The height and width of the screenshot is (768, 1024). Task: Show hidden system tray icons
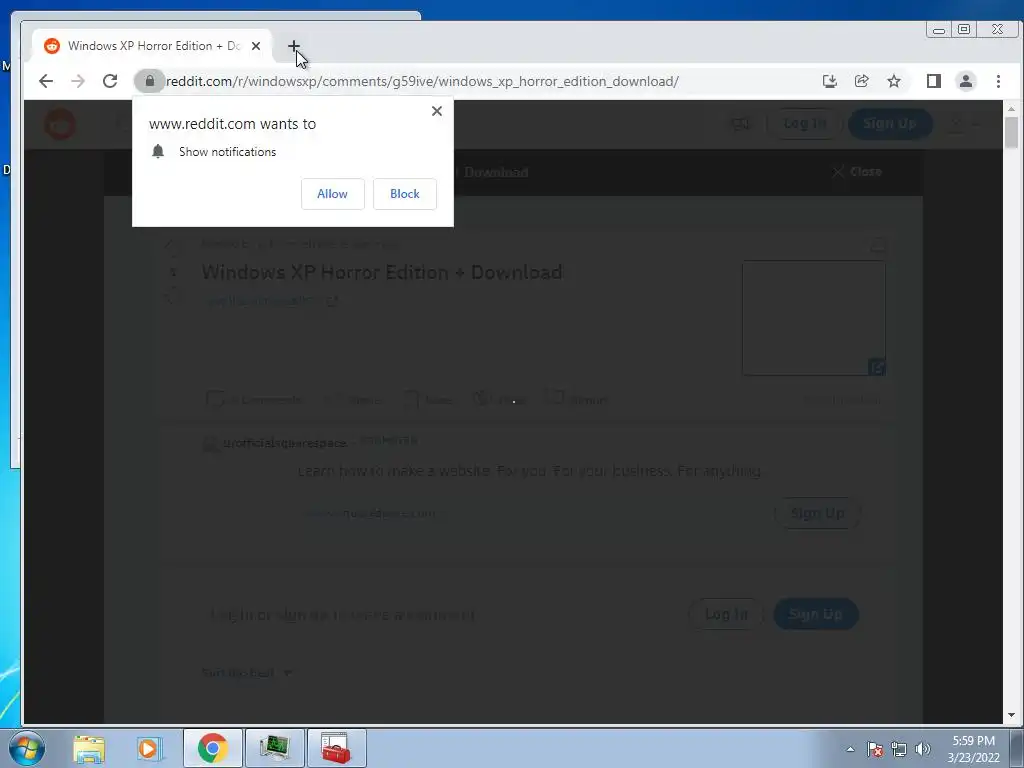point(850,749)
